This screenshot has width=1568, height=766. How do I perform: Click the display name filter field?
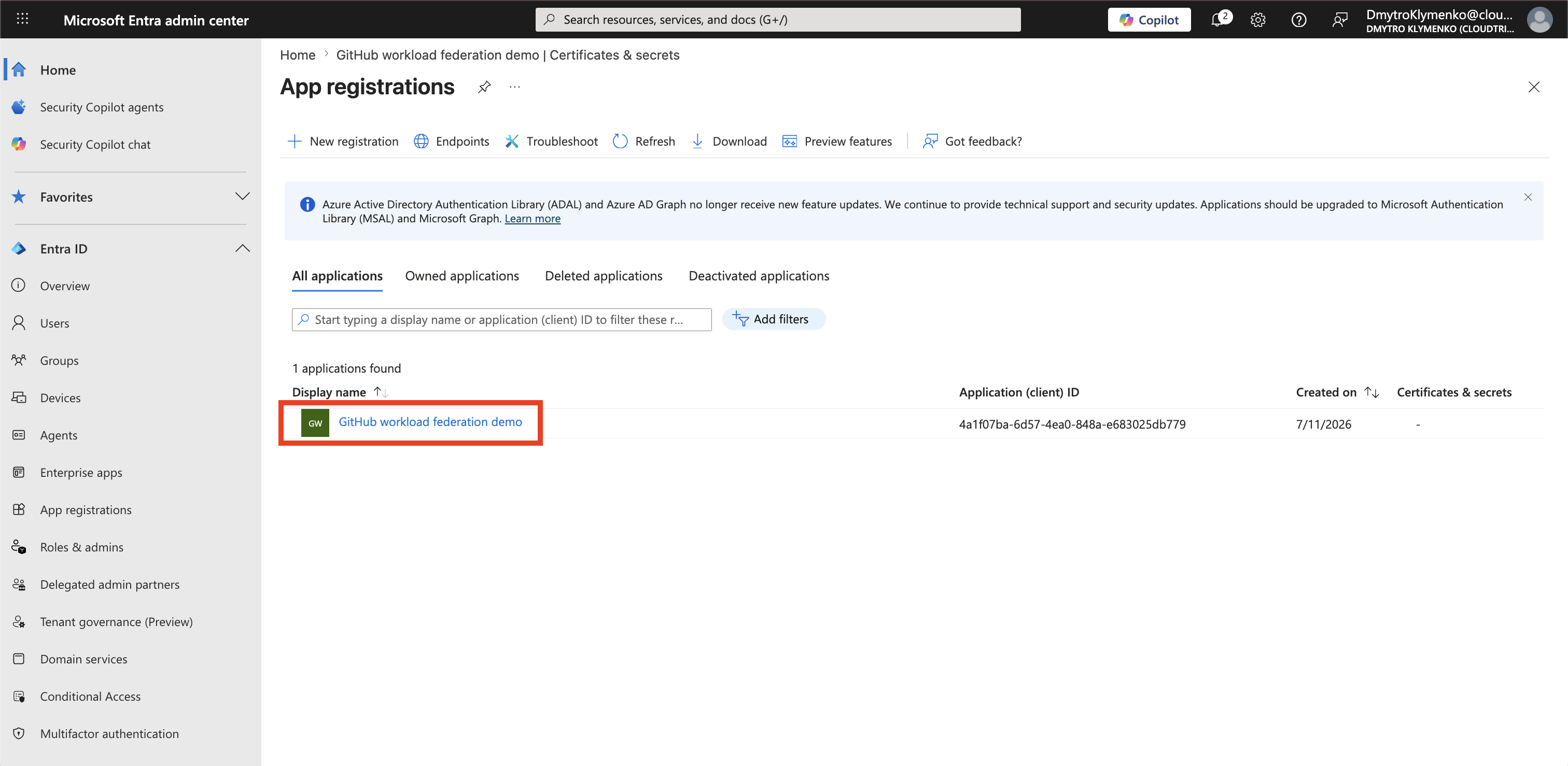pyautogui.click(x=501, y=319)
